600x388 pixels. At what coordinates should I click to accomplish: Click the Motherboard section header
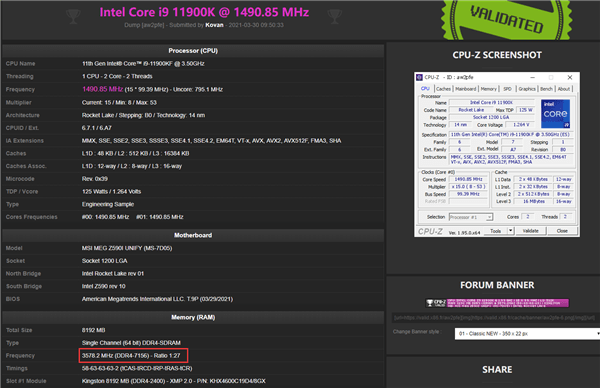(193, 235)
